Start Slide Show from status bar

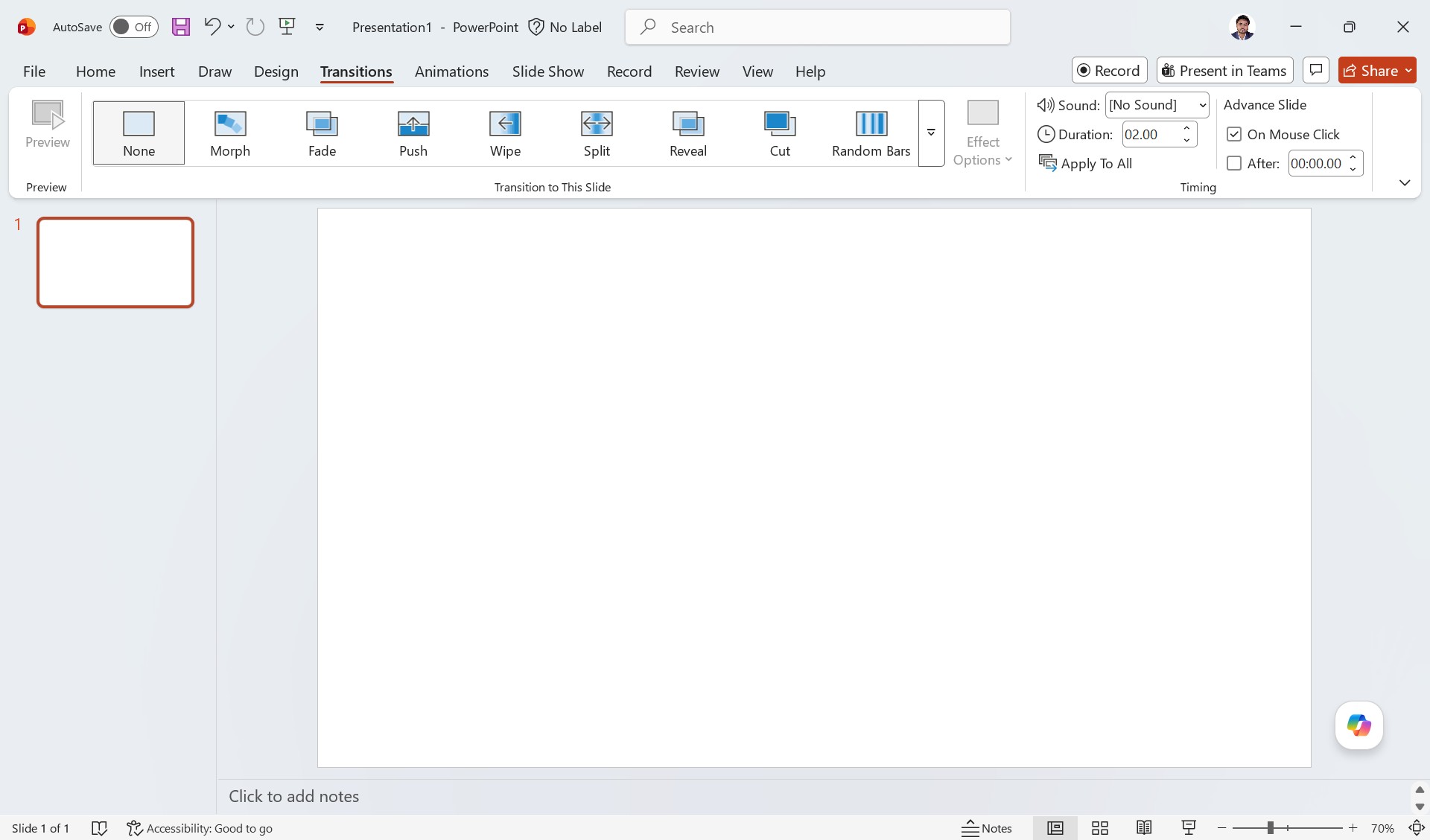coord(1189,828)
